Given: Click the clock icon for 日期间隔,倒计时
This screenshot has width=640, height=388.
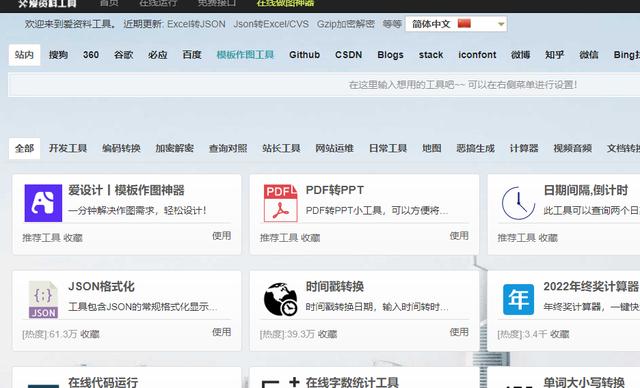Looking at the screenshot, I should (x=518, y=203).
